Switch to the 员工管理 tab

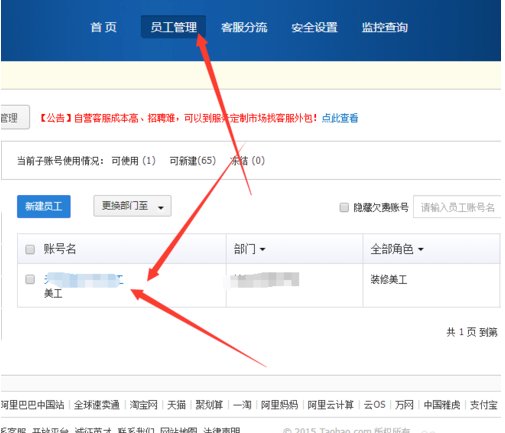[173, 27]
